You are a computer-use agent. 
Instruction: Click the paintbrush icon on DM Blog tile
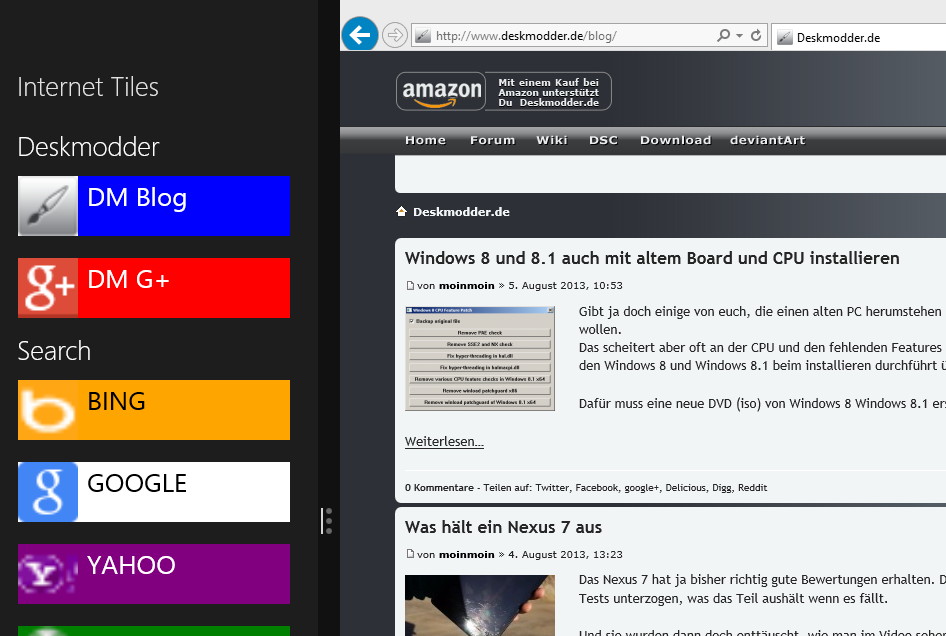pyautogui.click(x=48, y=206)
